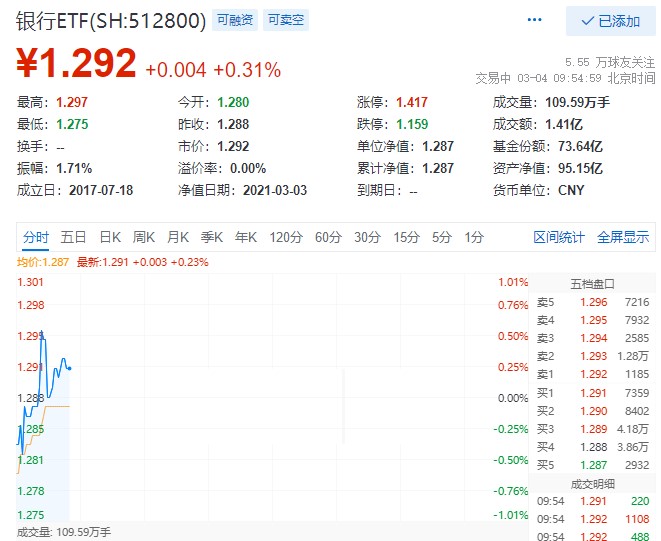This screenshot has height=541, width=661.
Task: Click the latest price dot on the chart
Action: click(70, 369)
